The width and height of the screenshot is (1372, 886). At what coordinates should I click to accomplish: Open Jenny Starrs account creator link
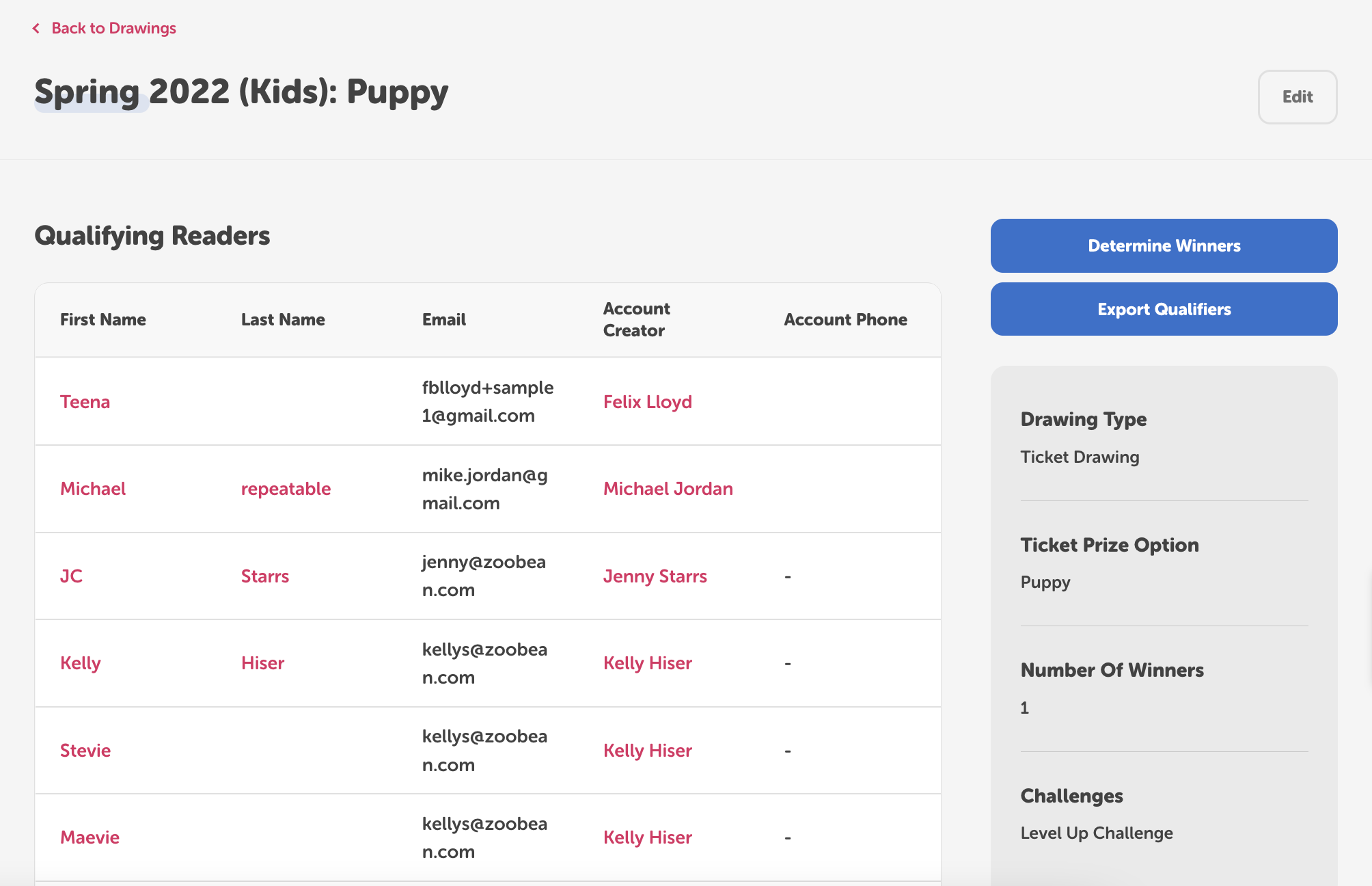tap(655, 576)
